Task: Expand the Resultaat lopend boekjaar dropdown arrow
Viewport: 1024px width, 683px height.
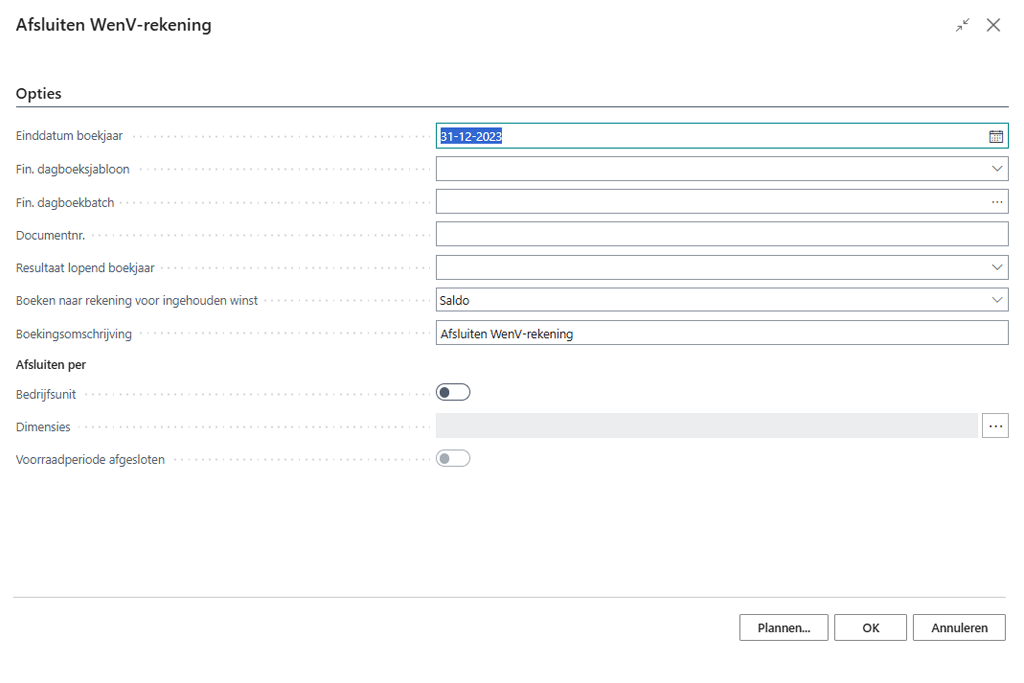Action: (997, 267)
